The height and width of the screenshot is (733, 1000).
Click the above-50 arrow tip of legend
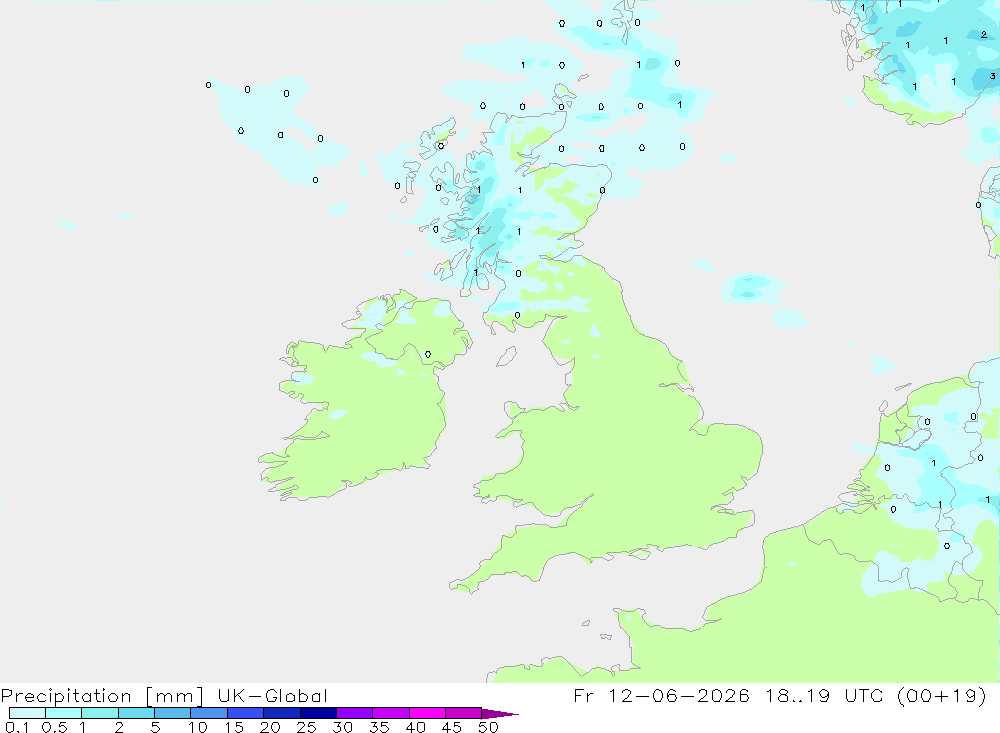click(x=500, y=713)
